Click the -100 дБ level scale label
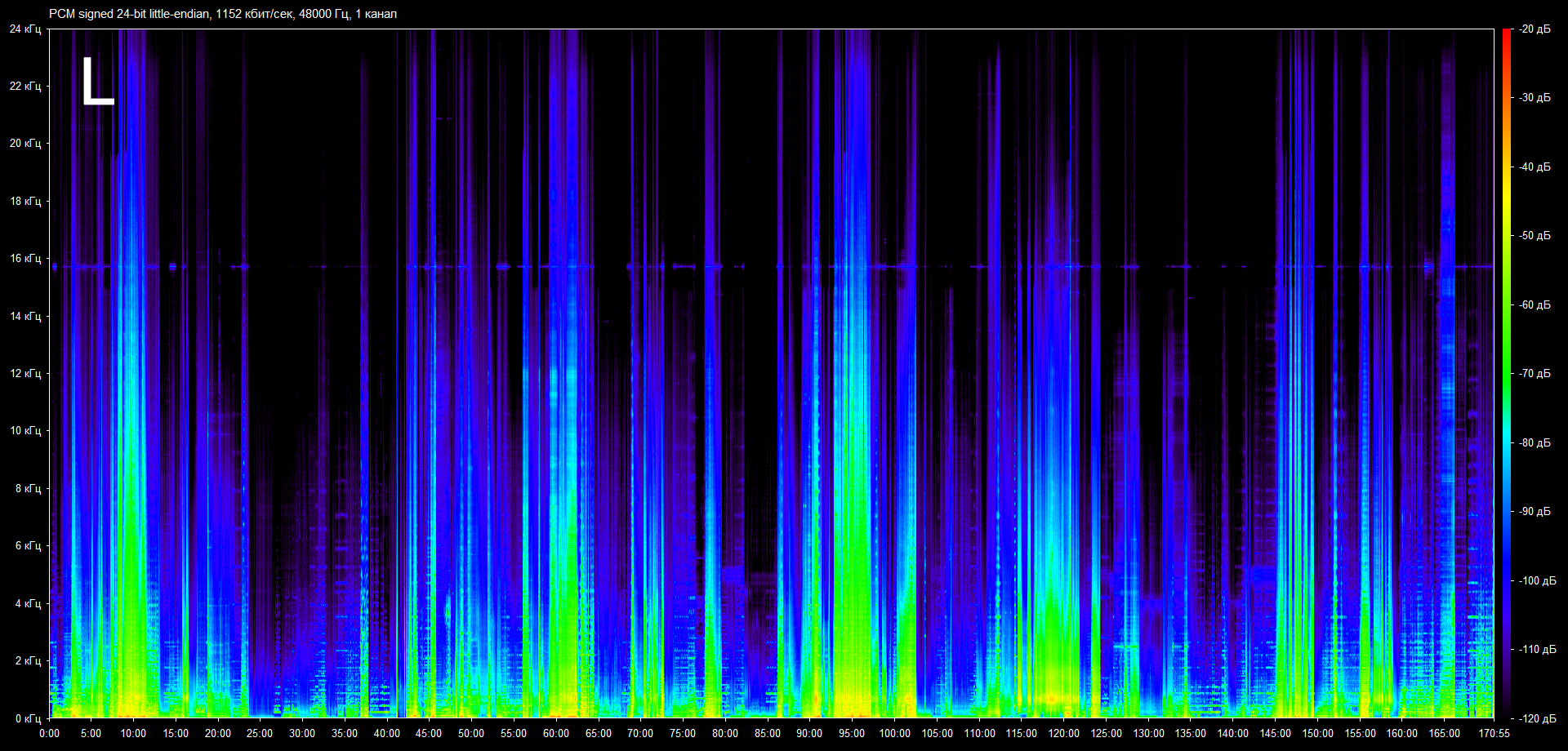 (x=1537, y=581)
